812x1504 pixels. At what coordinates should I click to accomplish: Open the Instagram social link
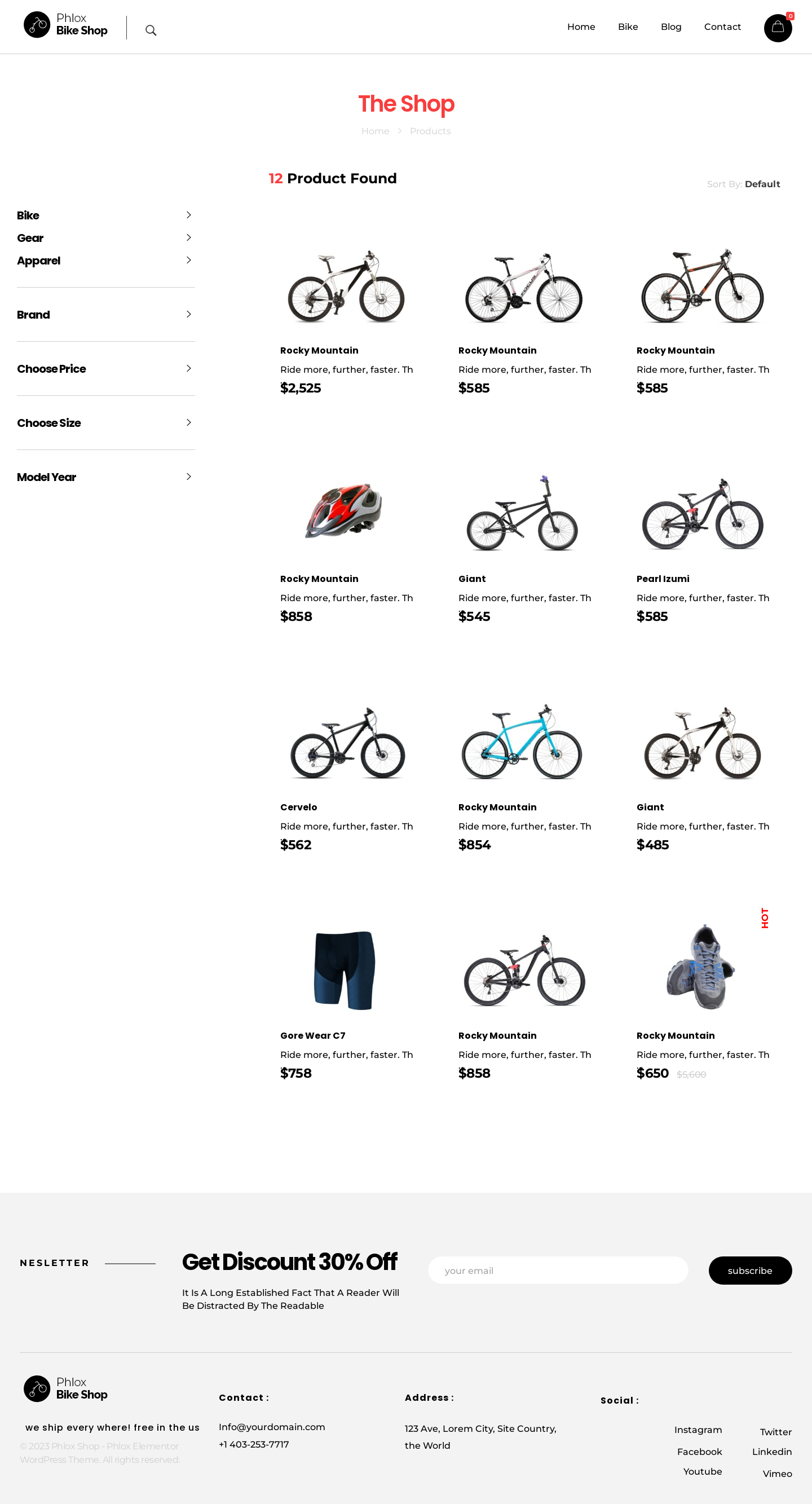698,1429
